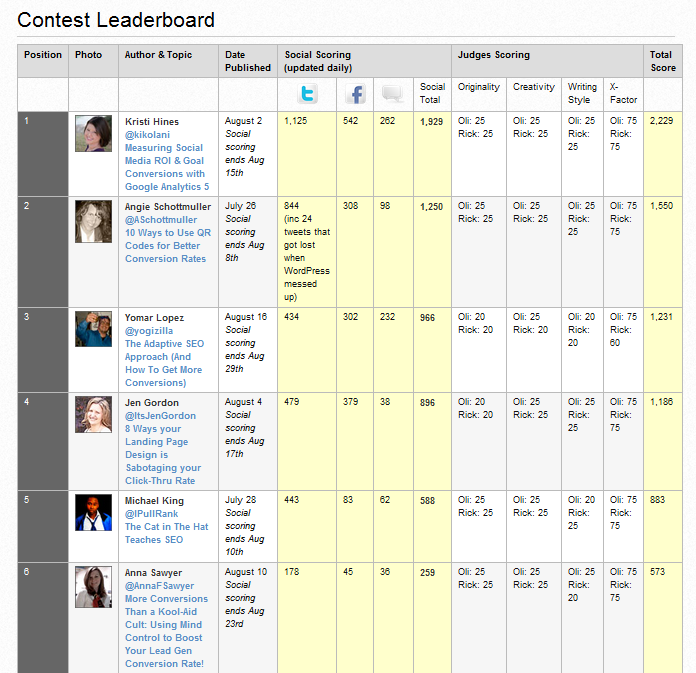Click Angie Schottmuller's total score 1,550
This screenshot has height=673, width=696.
tap(661, 206)
